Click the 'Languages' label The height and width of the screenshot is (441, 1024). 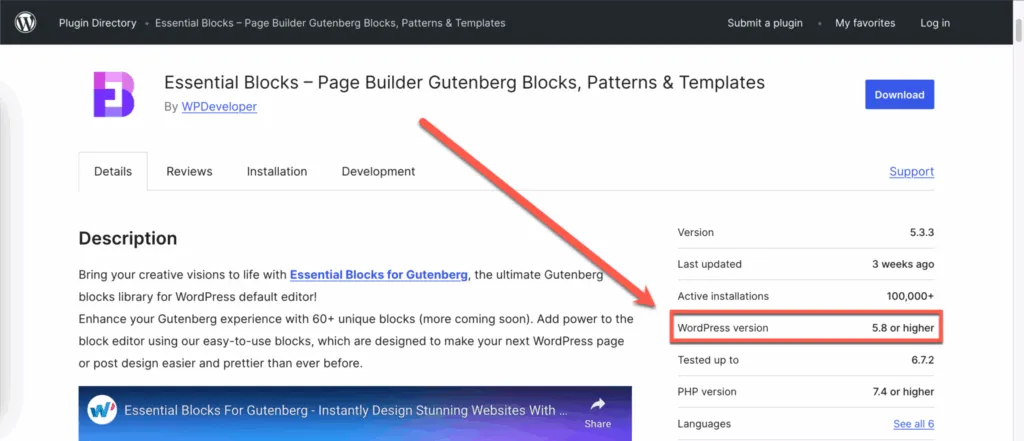[704, 424]
